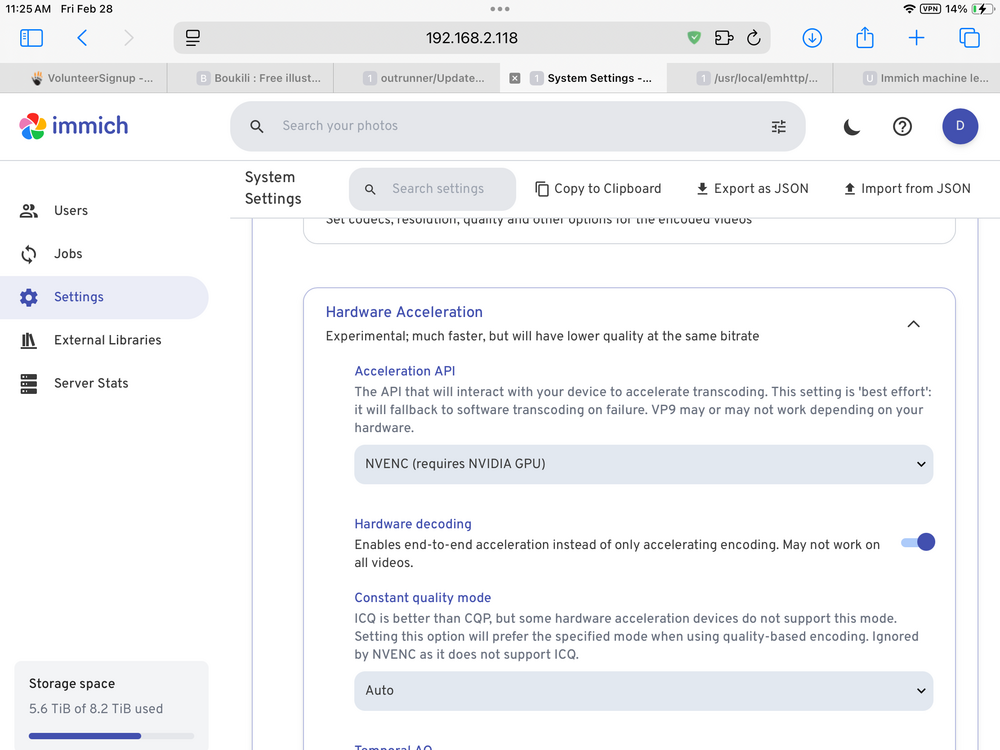Open the search filter options icon
Viewport: 1000px width, 750px height.
pos(779,127)
